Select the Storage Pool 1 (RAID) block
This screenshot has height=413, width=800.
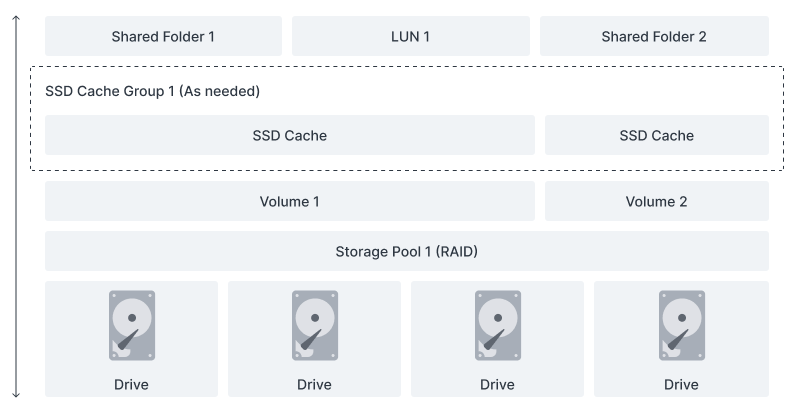pos(407,251)
